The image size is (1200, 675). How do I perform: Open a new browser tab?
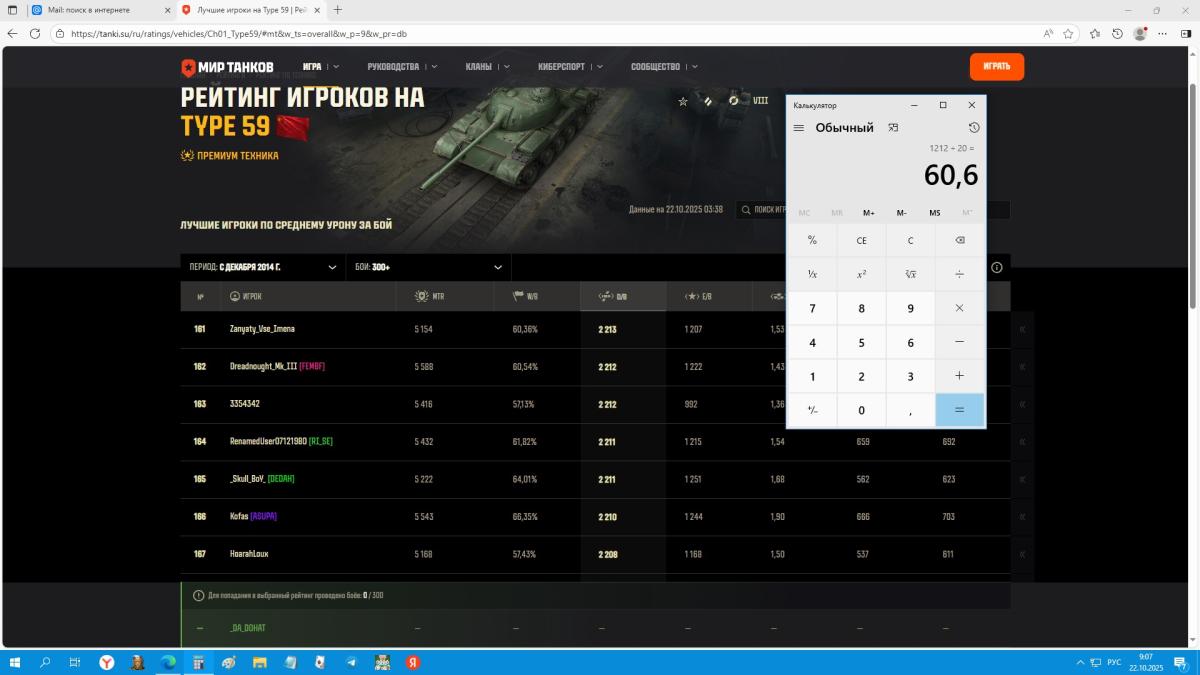(x=338, y=9)
